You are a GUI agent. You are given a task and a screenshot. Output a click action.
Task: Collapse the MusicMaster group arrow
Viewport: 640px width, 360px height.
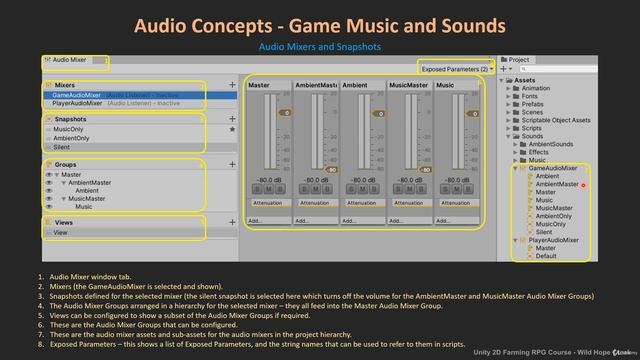pyautogui.click(x=64, y=199)
